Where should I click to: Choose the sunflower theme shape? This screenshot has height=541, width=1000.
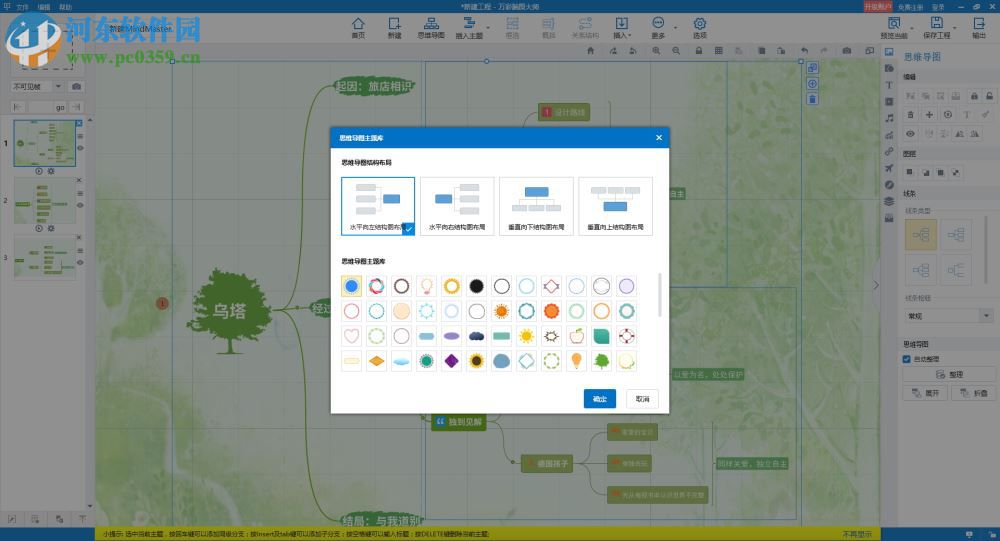tap(476, 361)
